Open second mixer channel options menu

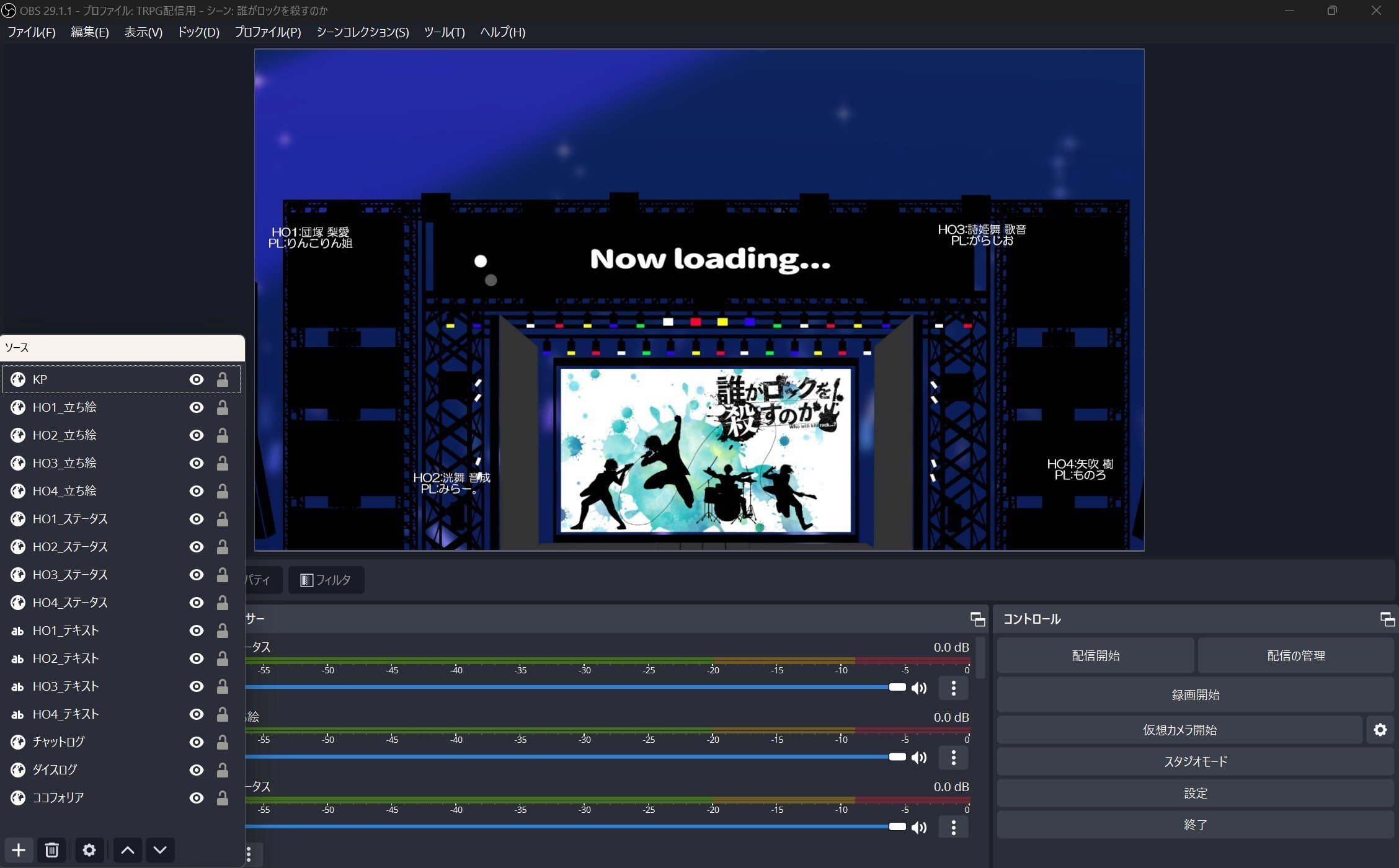point(953,757)
